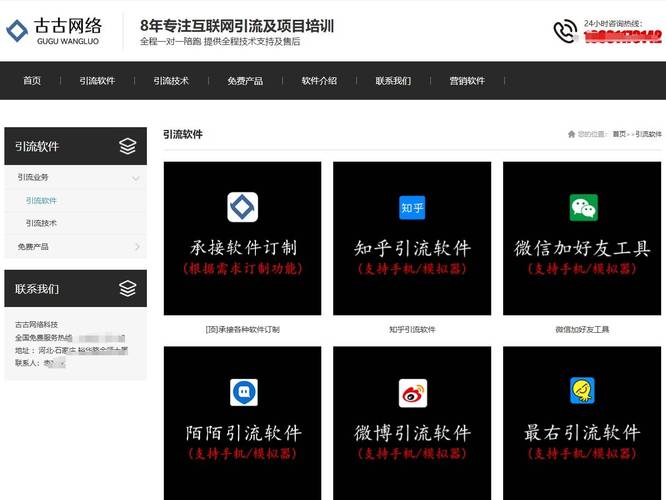Screen dimensions: 666x500
Task: Click the Weibo red eye icon
Action: click(x=413, y=393)
